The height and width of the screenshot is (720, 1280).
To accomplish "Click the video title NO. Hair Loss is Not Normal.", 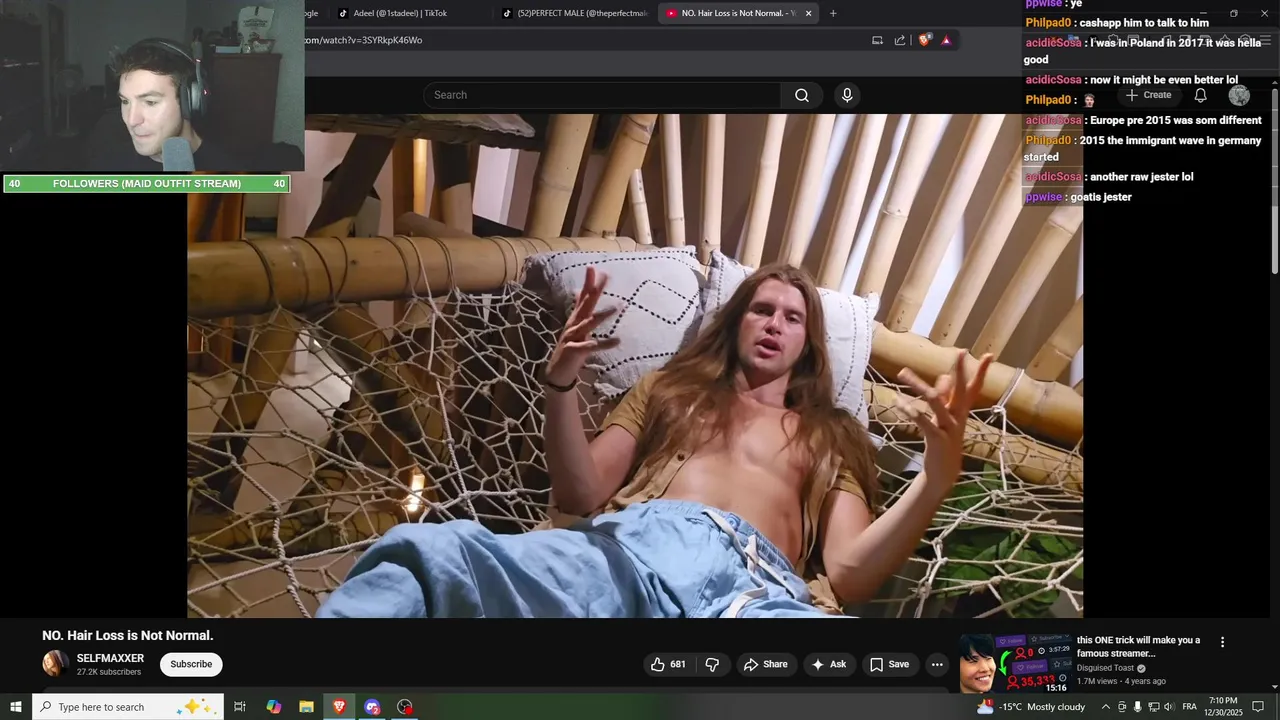I will (128, 635).
